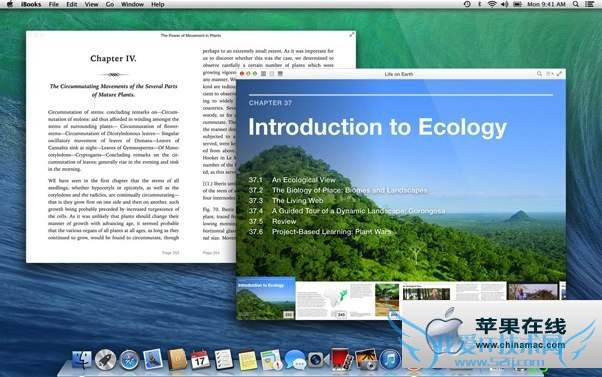Select forest photo page thumbnail
The height and width of the screenshot is (377, 602).
(x=387, y=300)
